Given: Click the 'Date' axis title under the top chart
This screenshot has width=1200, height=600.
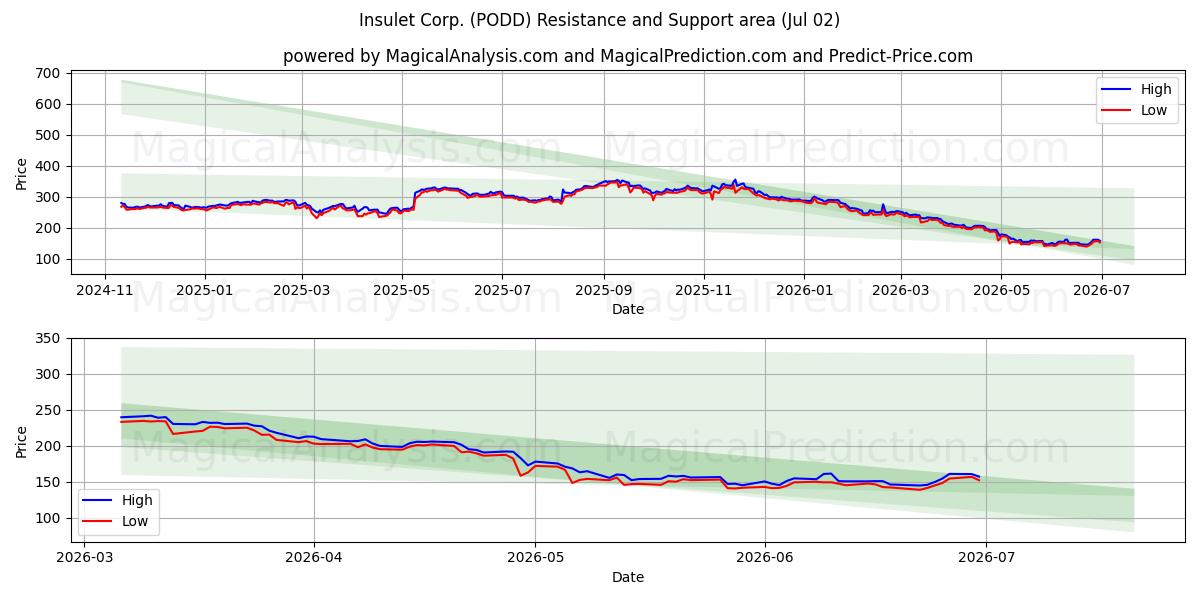Looking at the screenshot, I should click(x=627, y=310).
